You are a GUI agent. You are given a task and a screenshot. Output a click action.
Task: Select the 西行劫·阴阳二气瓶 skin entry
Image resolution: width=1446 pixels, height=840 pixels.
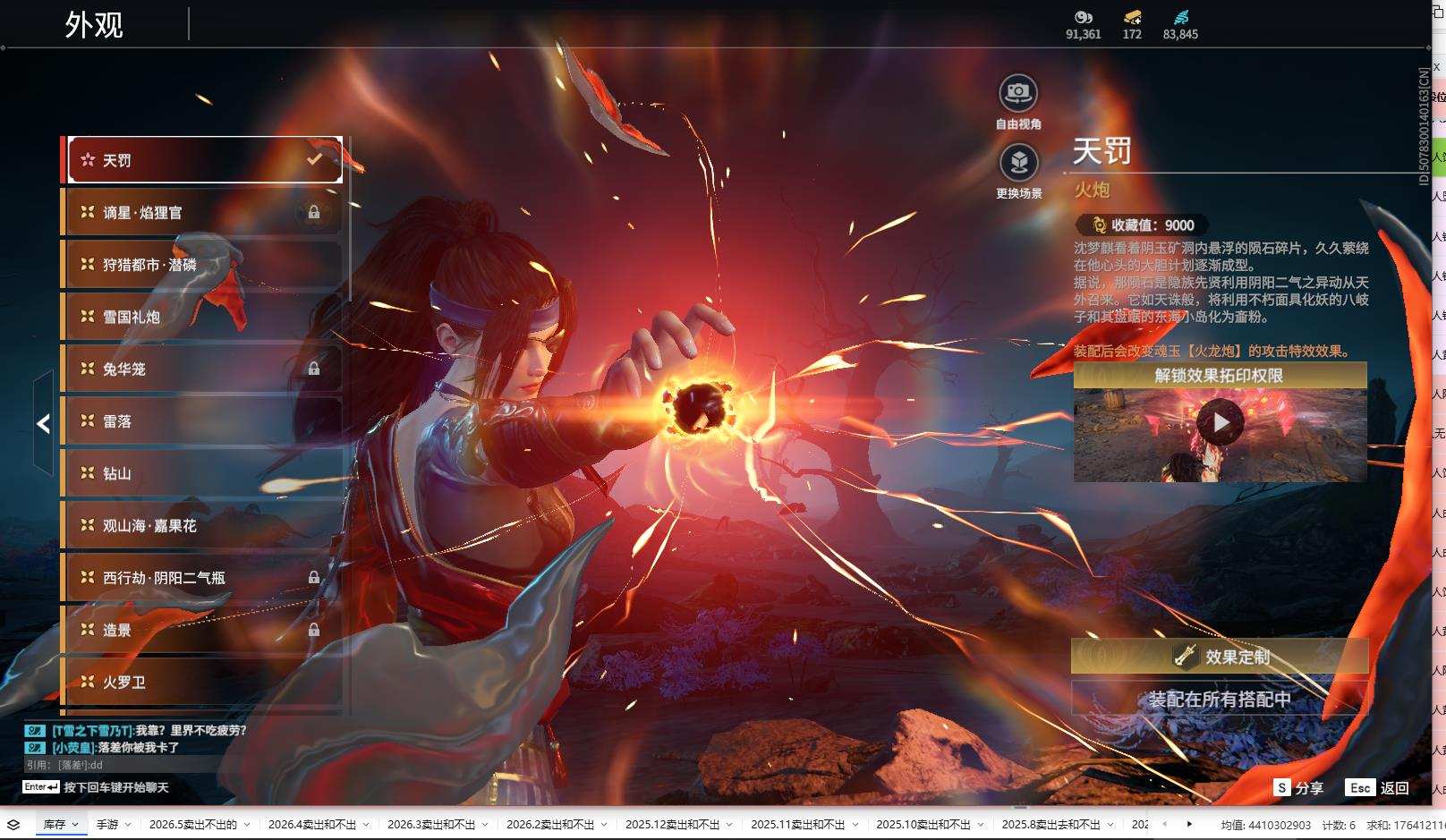[x=203, y=578]
